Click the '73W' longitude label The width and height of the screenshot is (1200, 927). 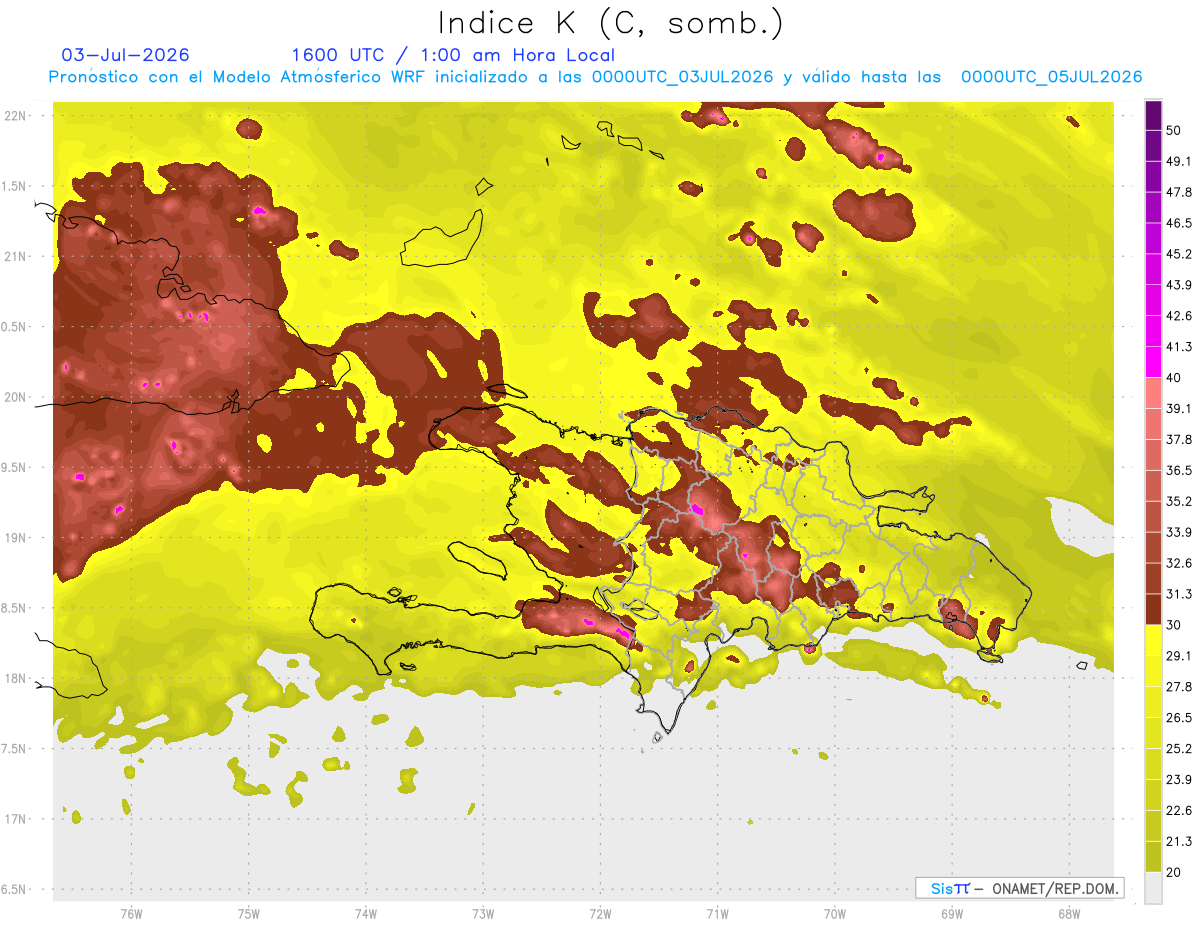click(x=483, y=914)
